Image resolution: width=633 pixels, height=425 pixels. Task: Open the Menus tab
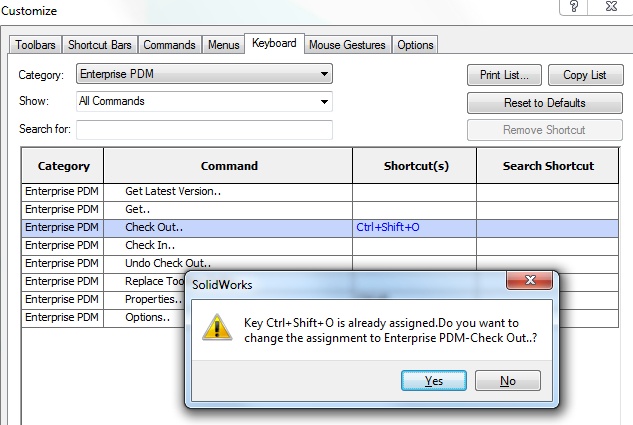coord(224,44)
